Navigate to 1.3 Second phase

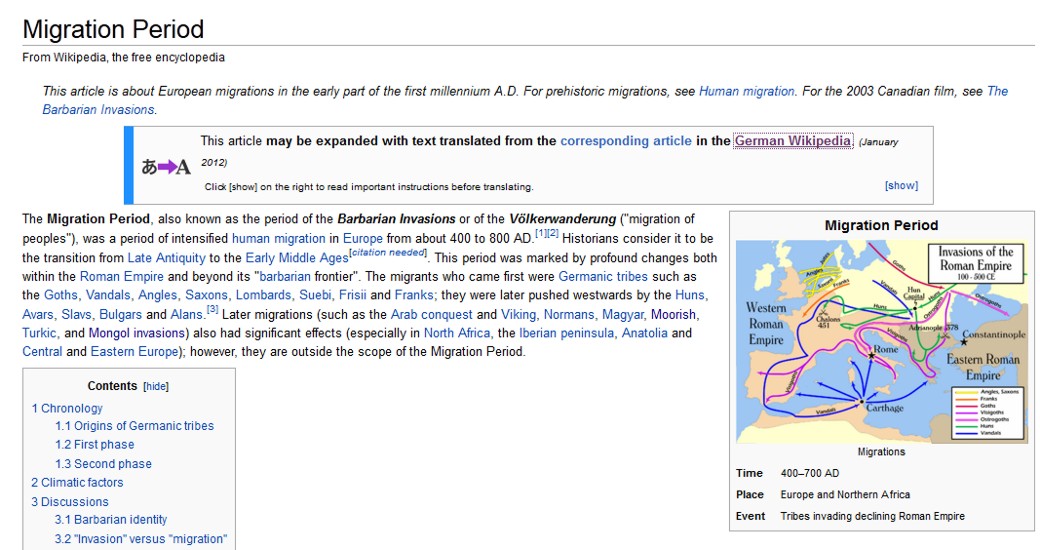[103, 464]
